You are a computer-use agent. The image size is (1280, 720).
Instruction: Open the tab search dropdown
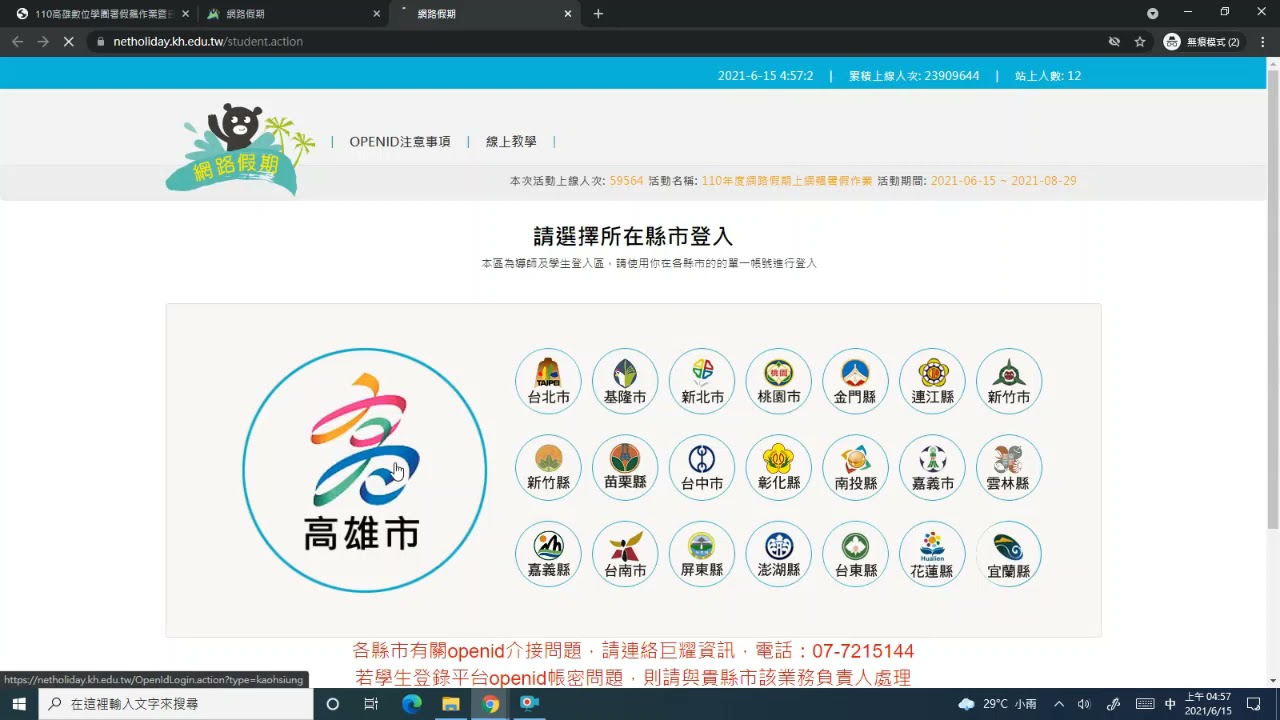click(1153, 13)
